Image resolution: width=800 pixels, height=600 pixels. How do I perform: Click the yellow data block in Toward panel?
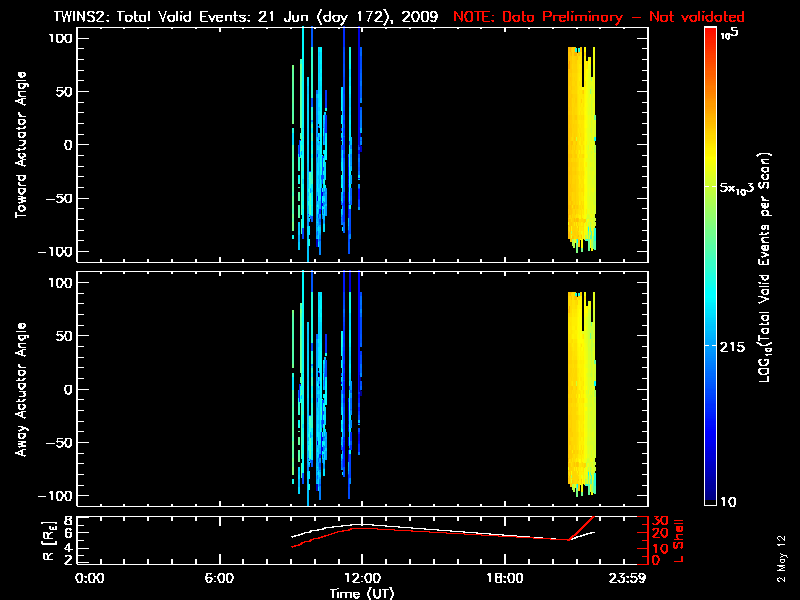point(580,145)
